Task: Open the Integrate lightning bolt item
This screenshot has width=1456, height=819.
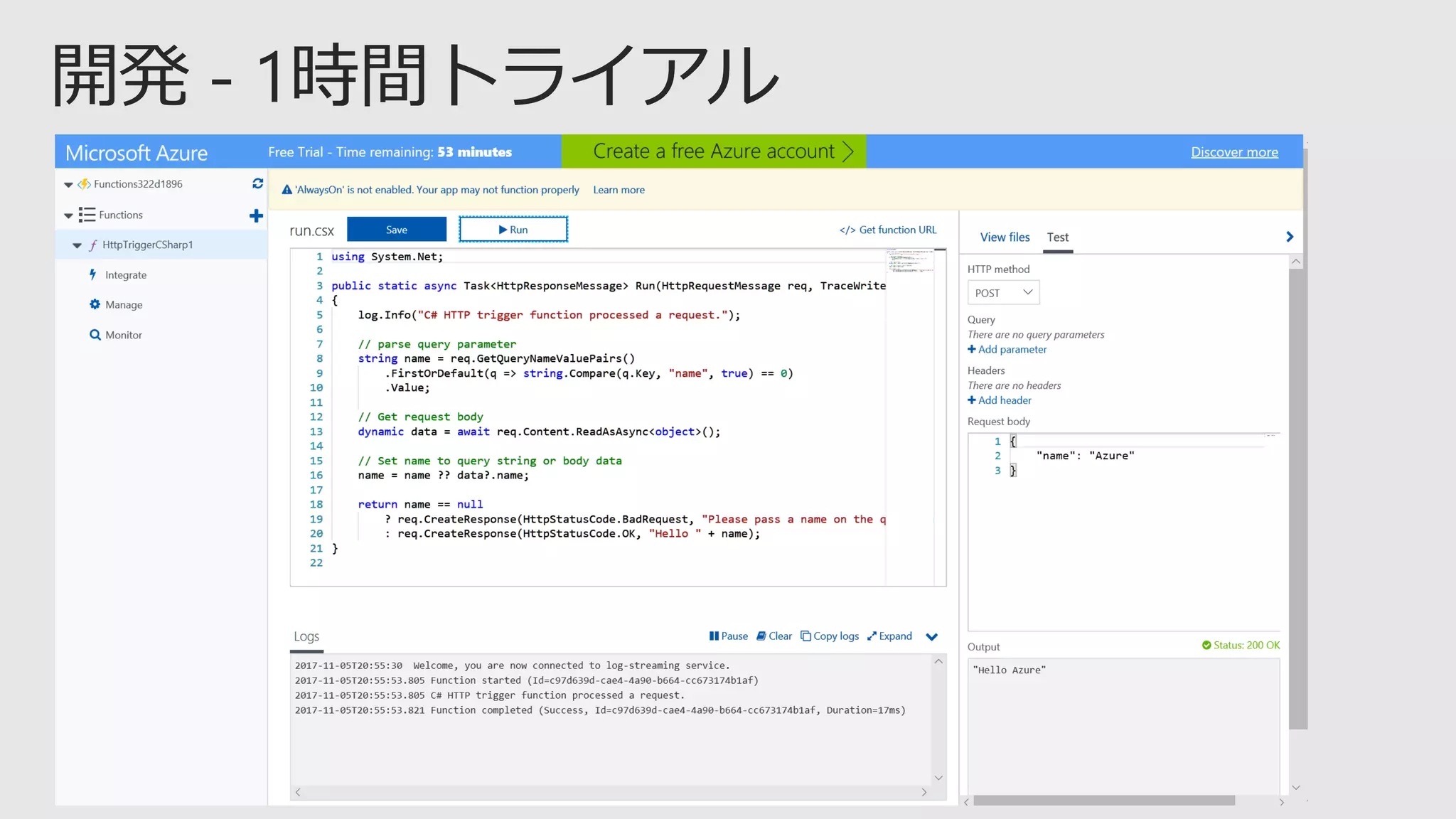Action: [125, 275]
